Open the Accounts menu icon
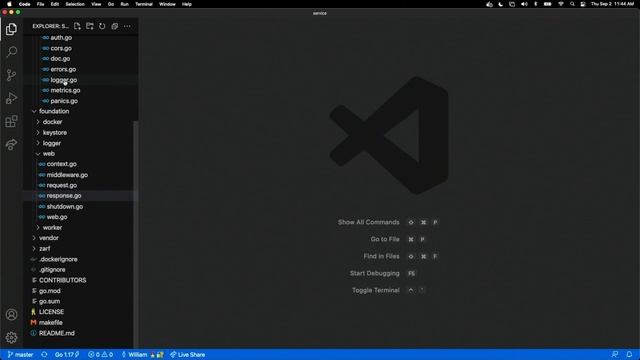 click(11, 315)
